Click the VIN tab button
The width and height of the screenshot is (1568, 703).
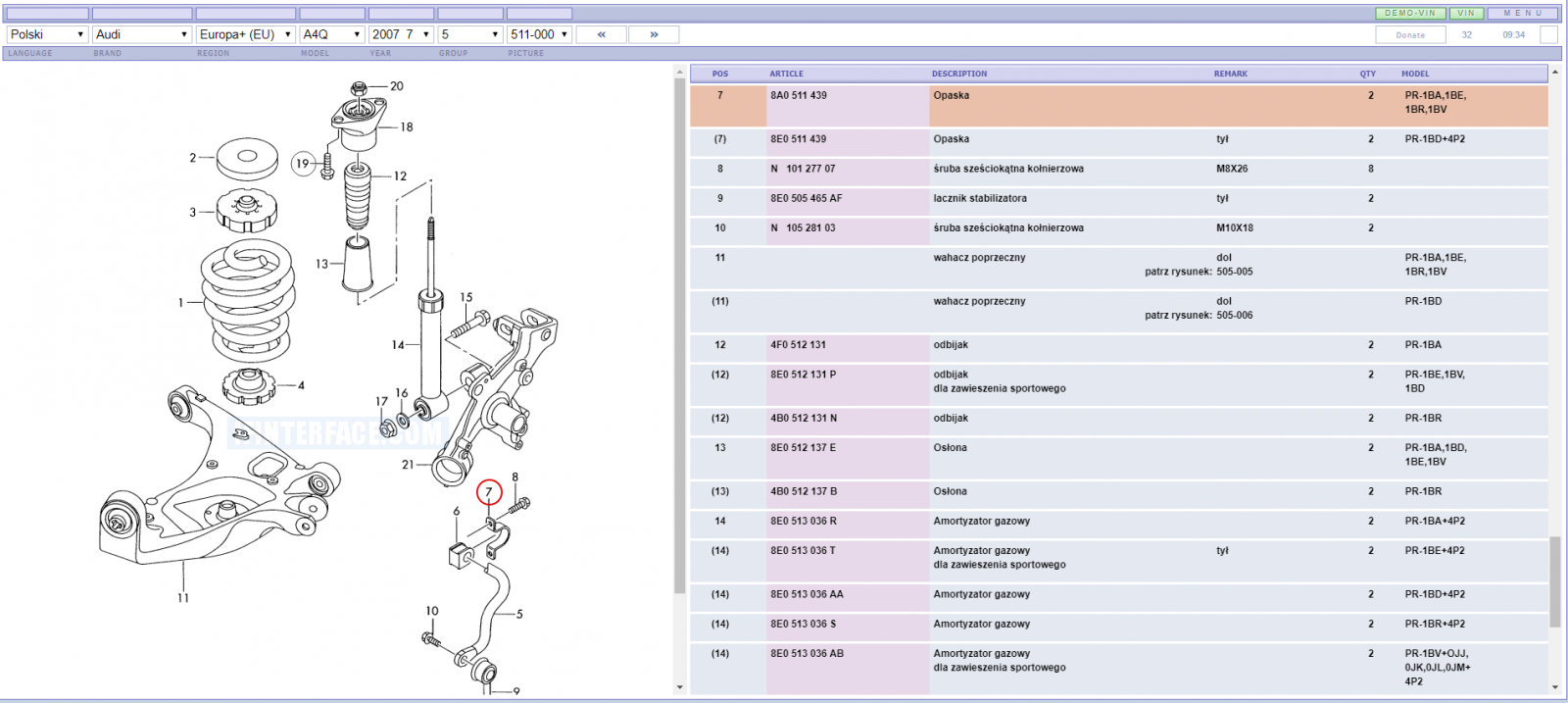[1466, 14]
